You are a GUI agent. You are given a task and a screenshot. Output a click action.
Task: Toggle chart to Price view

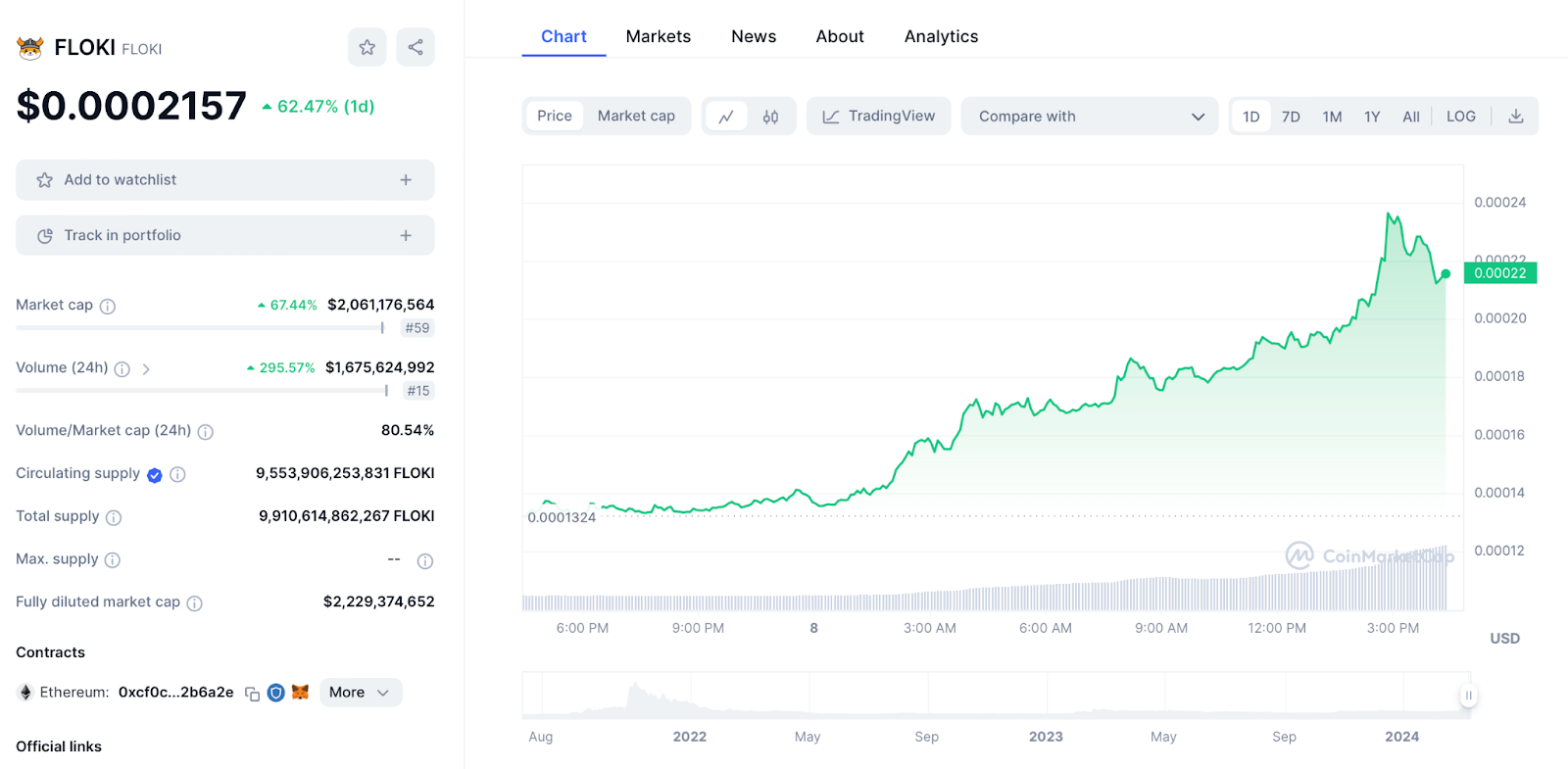click(555, 117)
